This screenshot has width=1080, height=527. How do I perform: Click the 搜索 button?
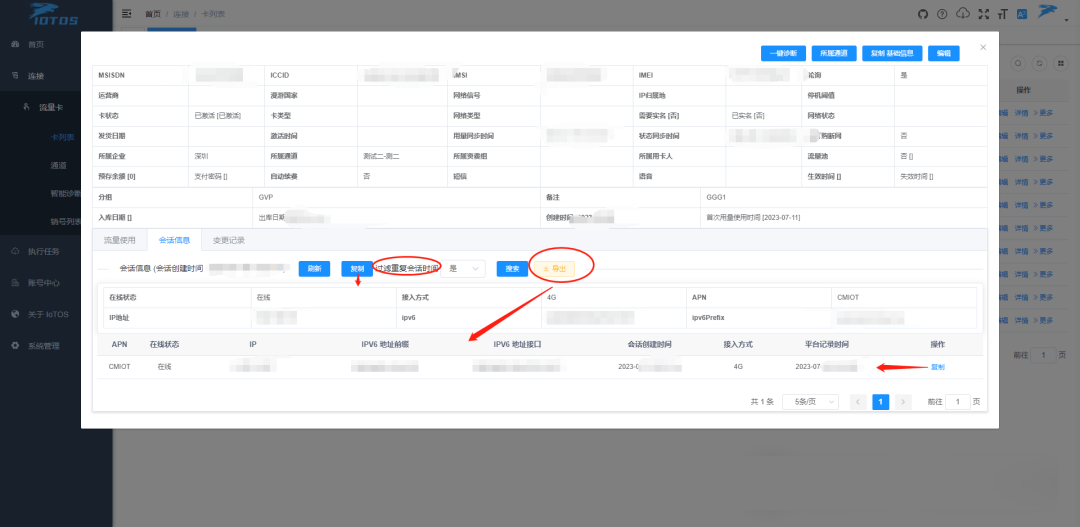point(512,269)
